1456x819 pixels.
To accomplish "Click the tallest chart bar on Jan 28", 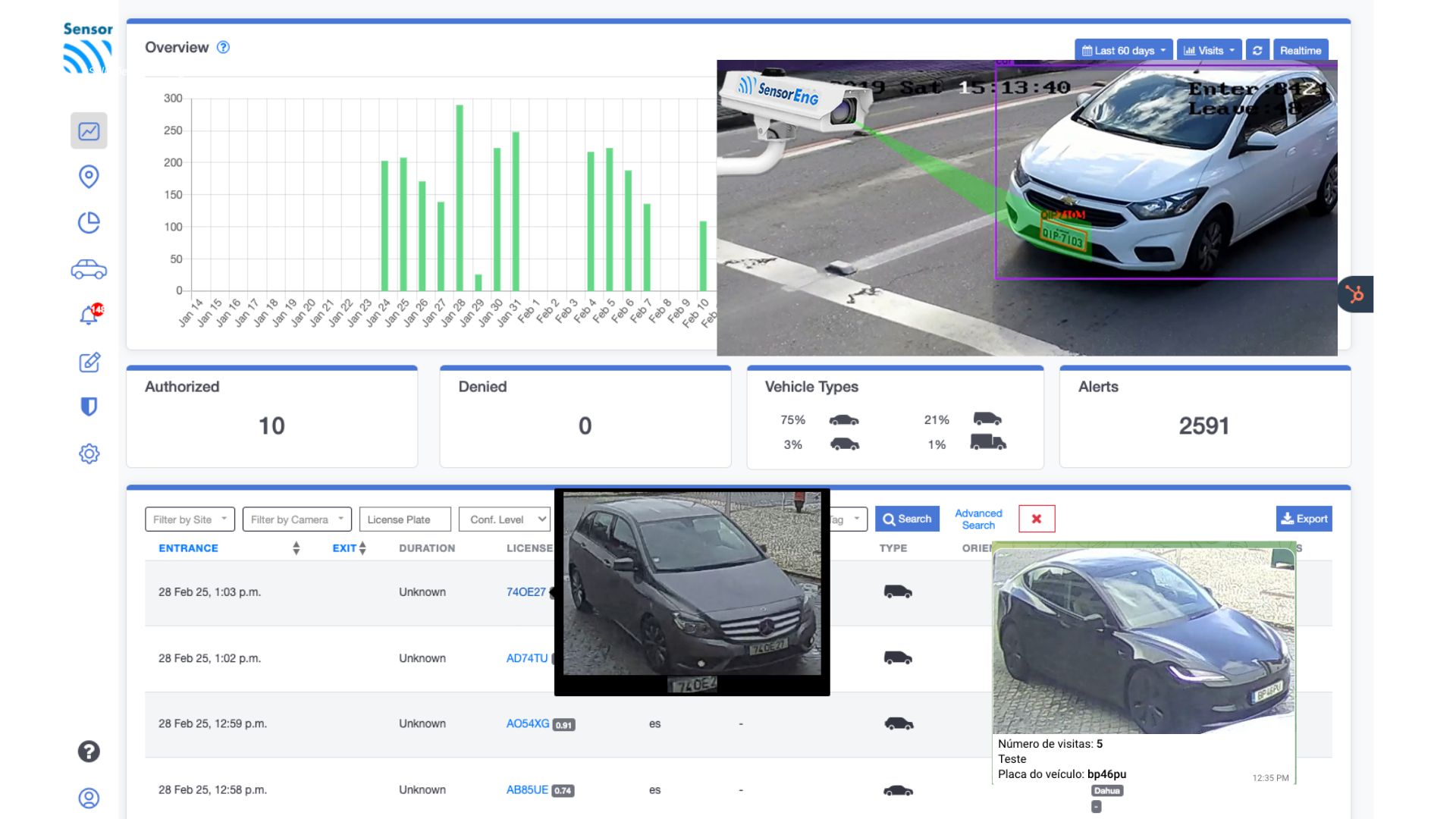I will click(460, 198).
